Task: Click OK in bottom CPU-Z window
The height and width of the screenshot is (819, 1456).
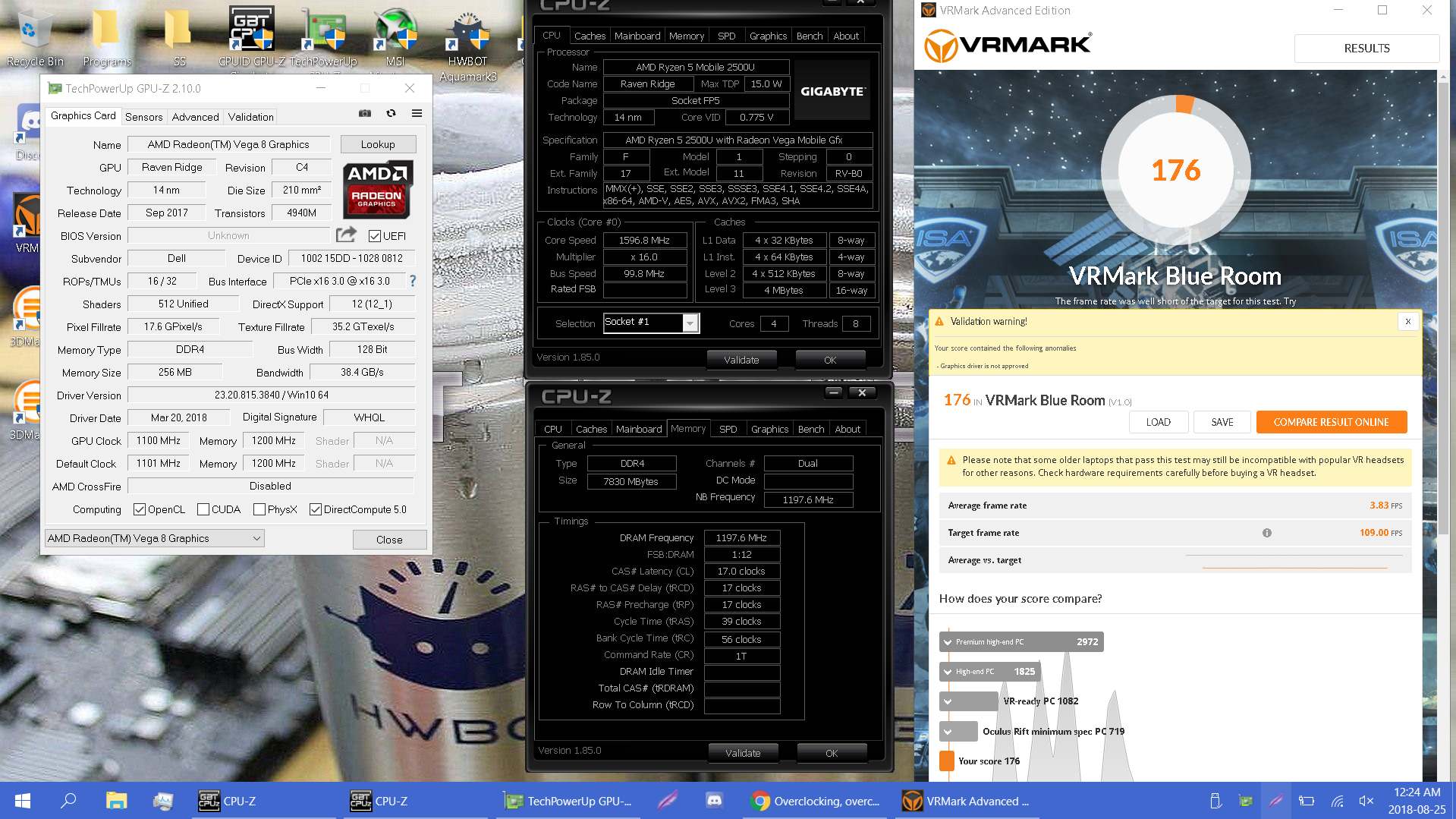Action: pyautogui.click(x=832, y=753)
